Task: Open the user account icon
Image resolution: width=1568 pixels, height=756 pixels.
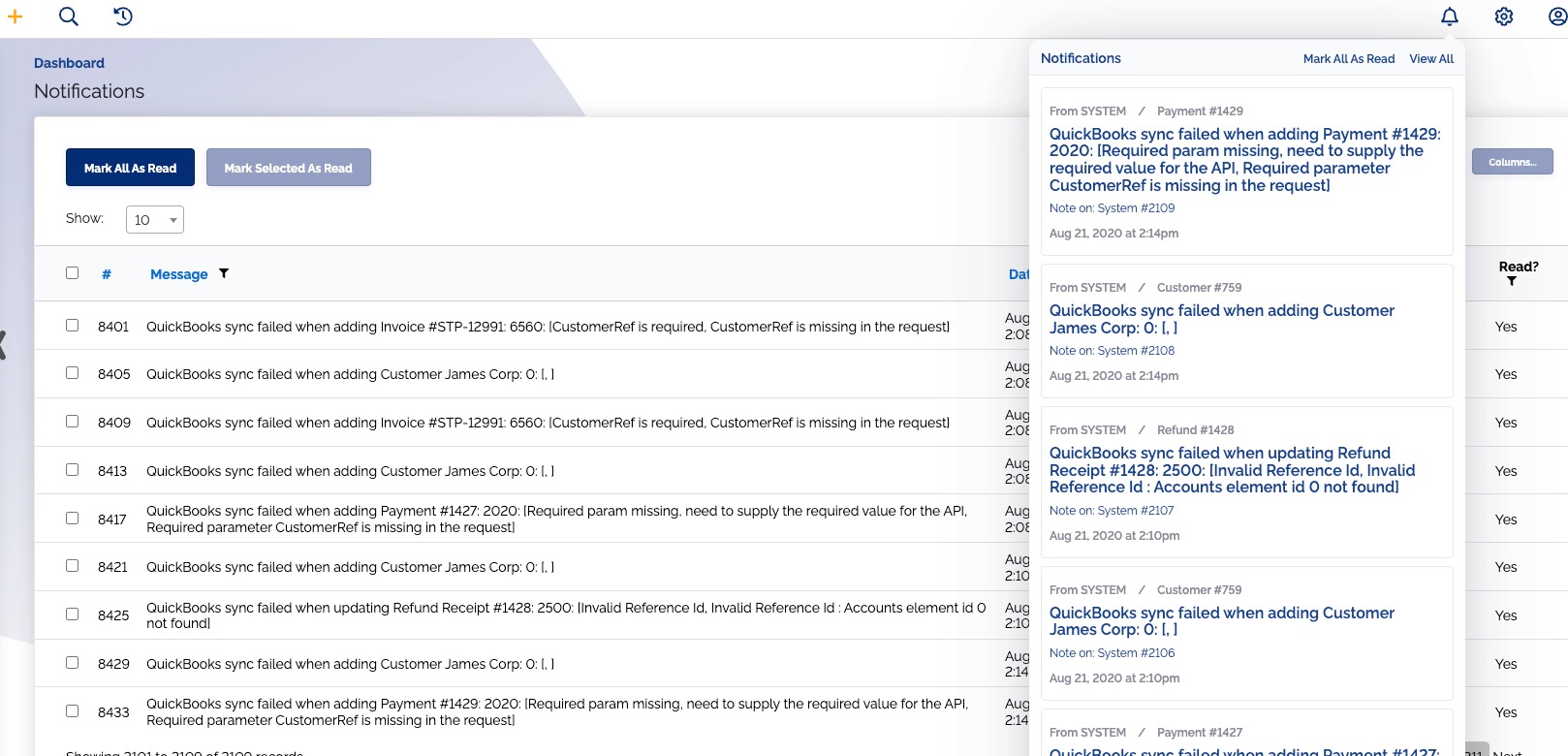Action: tap(1557, 16)
